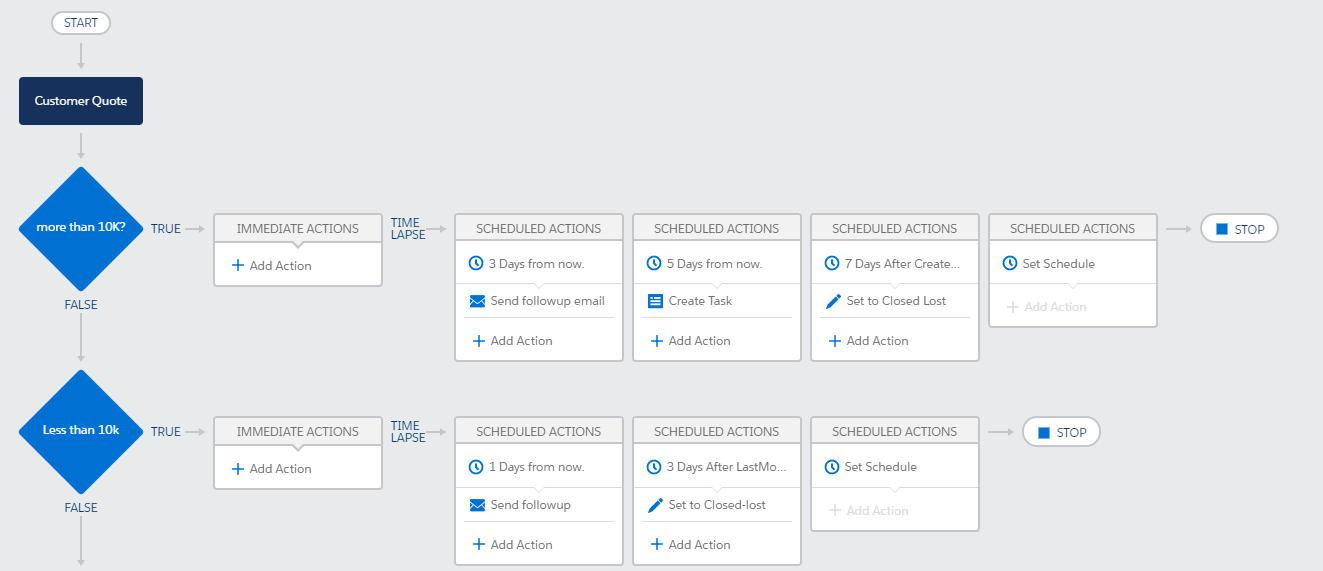Click Set Schedule in the top-row scheduled box
1323x571 pixels.
tap(1058, 264)
